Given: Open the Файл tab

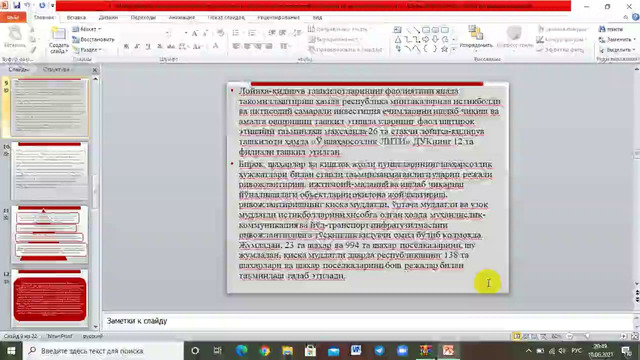Looking at the screenshot, I should (13, 17).
